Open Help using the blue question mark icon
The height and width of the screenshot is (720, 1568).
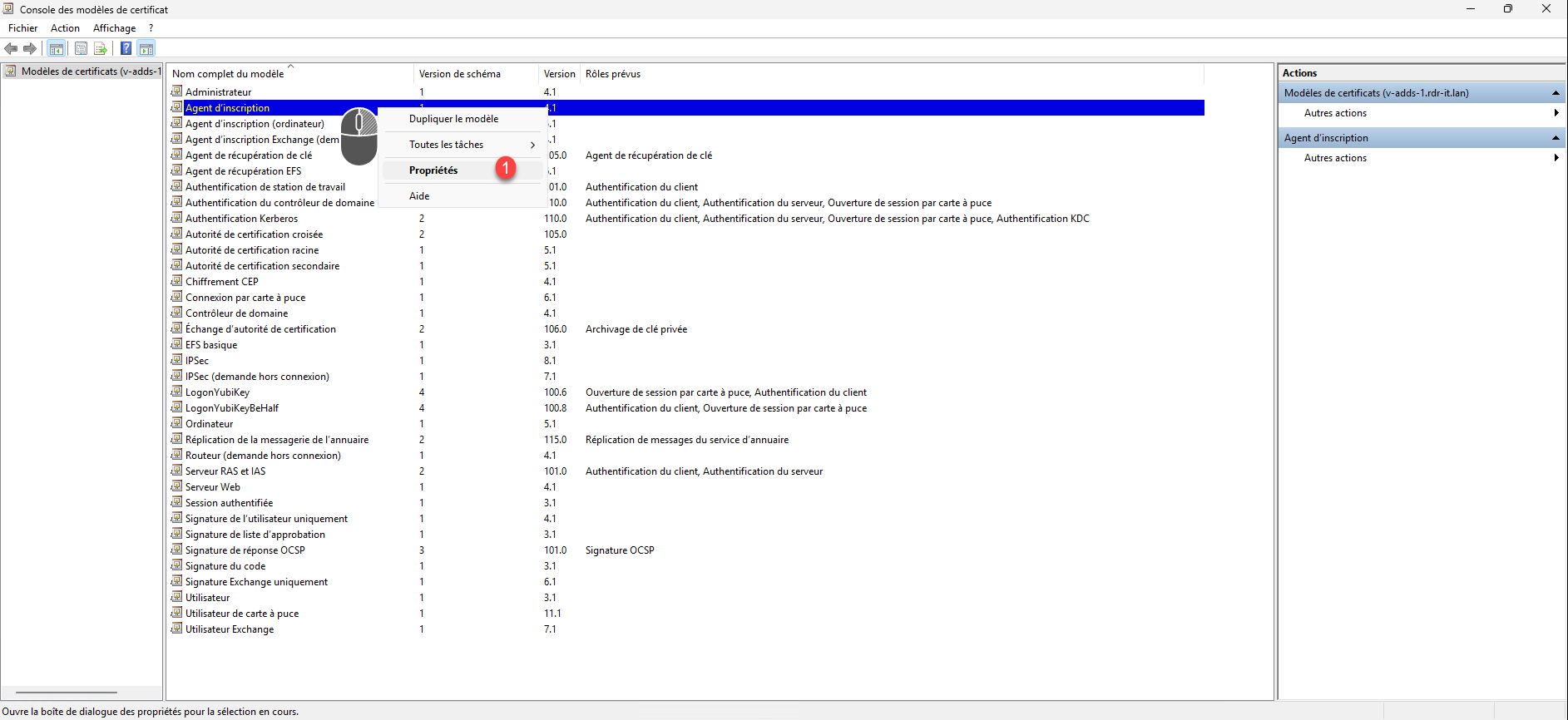click(x=126, y=48)
